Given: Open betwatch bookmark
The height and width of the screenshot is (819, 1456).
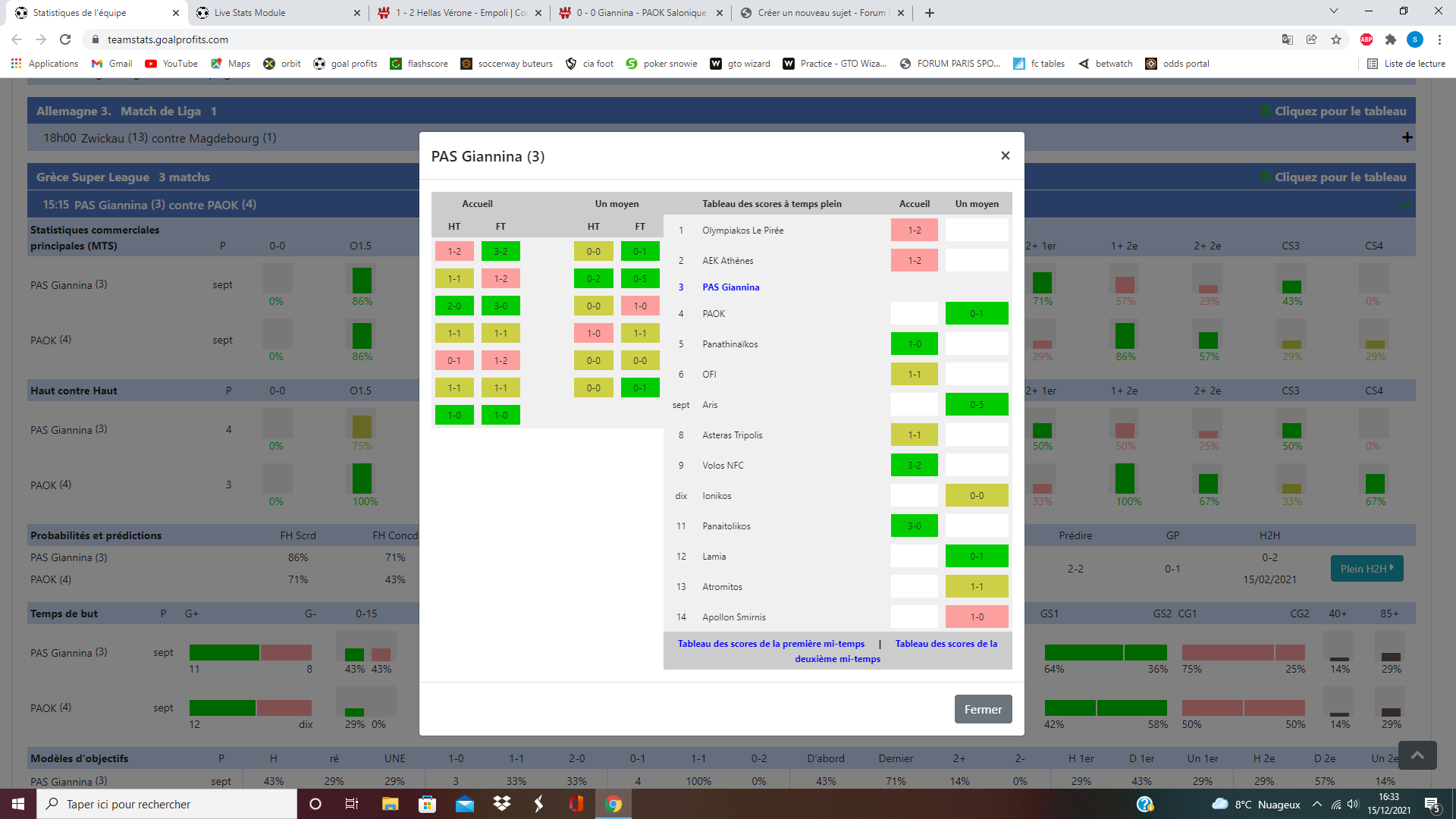Looking at the screenshot, I should (1105, 64).
